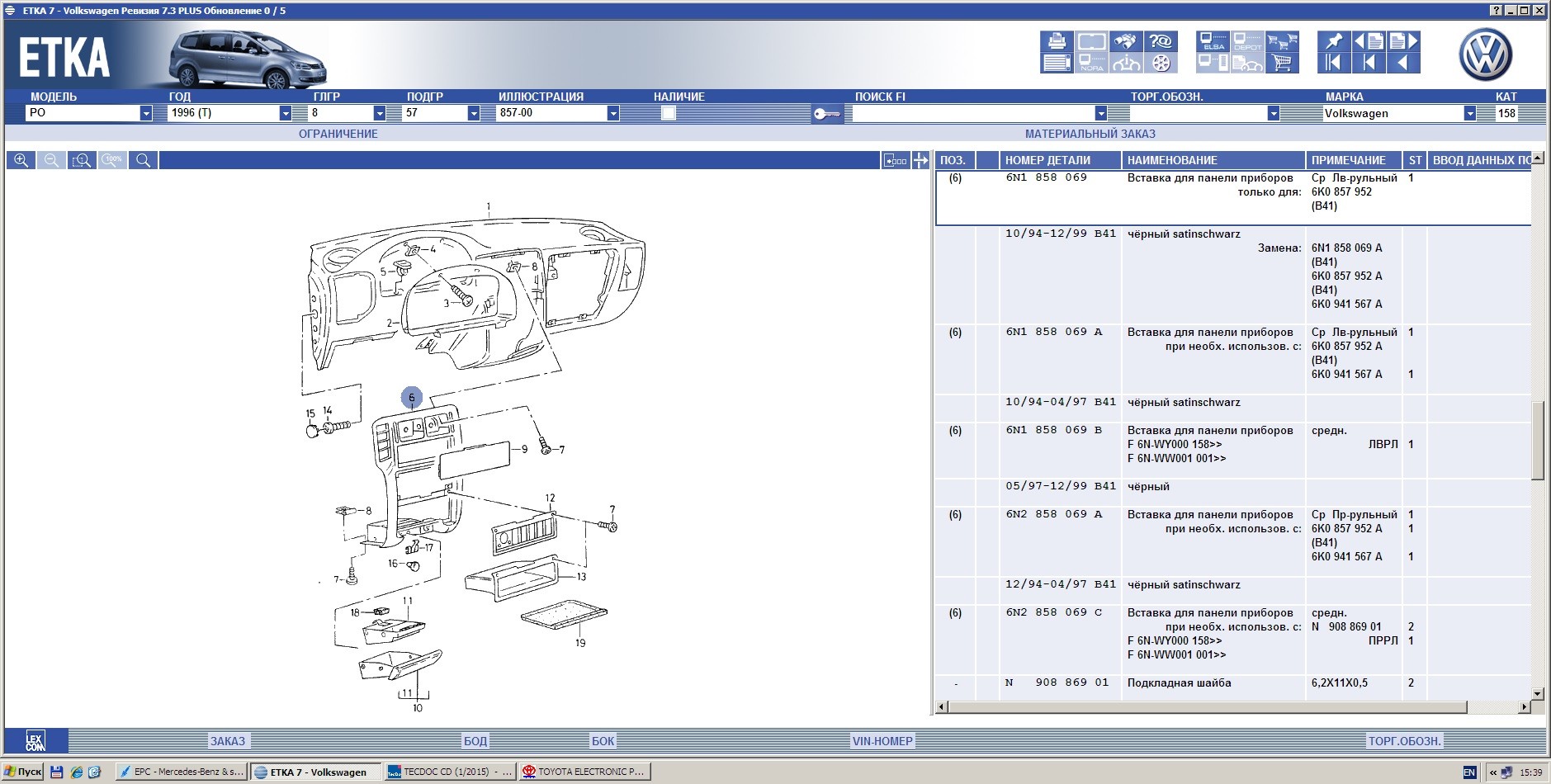The height and width of the screenshot is (784, 1551).
Task: Click the ЗАКАЗ button in bottom bar
Action: point(228,741)
